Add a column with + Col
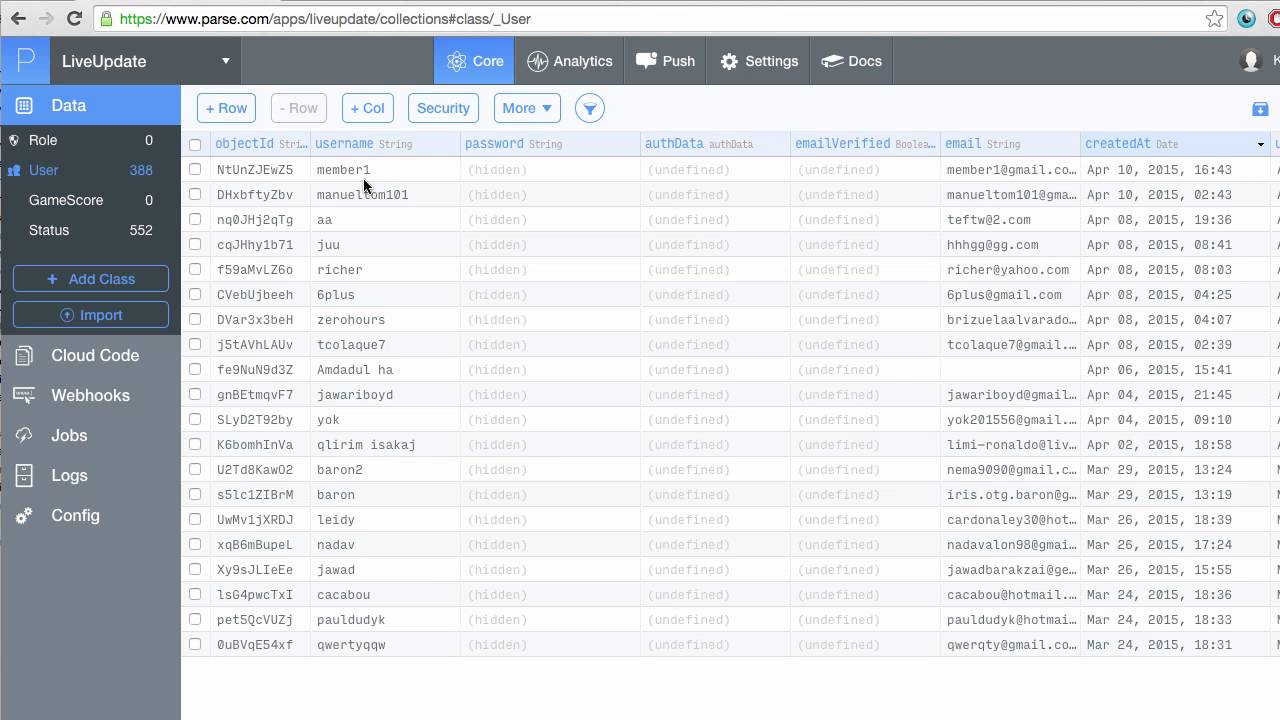 click(367, 108)
